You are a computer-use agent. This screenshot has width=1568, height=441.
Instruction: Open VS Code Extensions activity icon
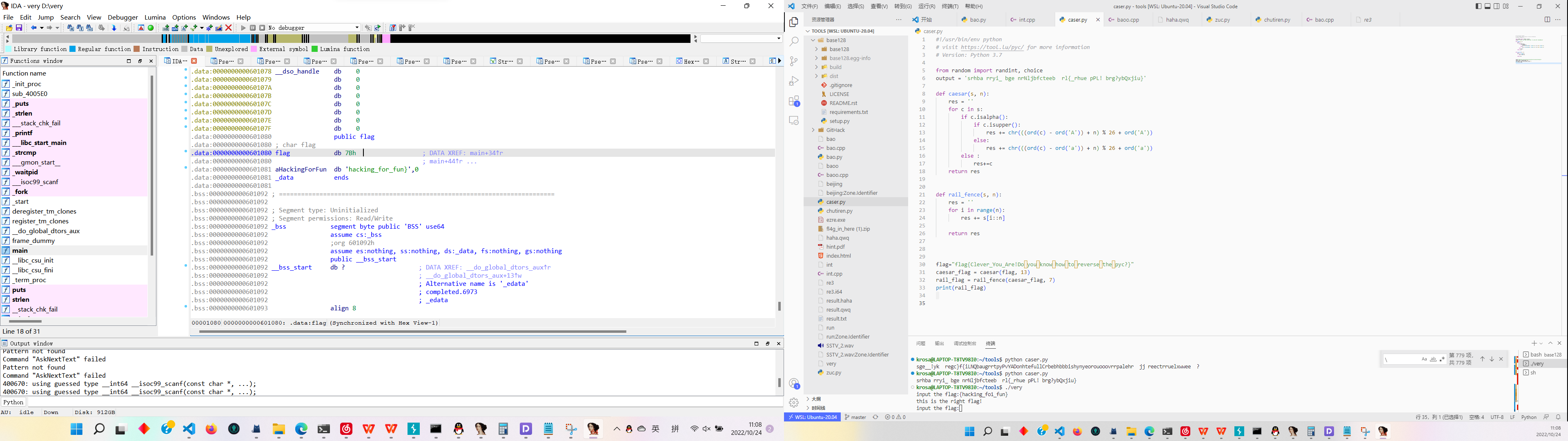pyautogui.click(x=794, y=101)
